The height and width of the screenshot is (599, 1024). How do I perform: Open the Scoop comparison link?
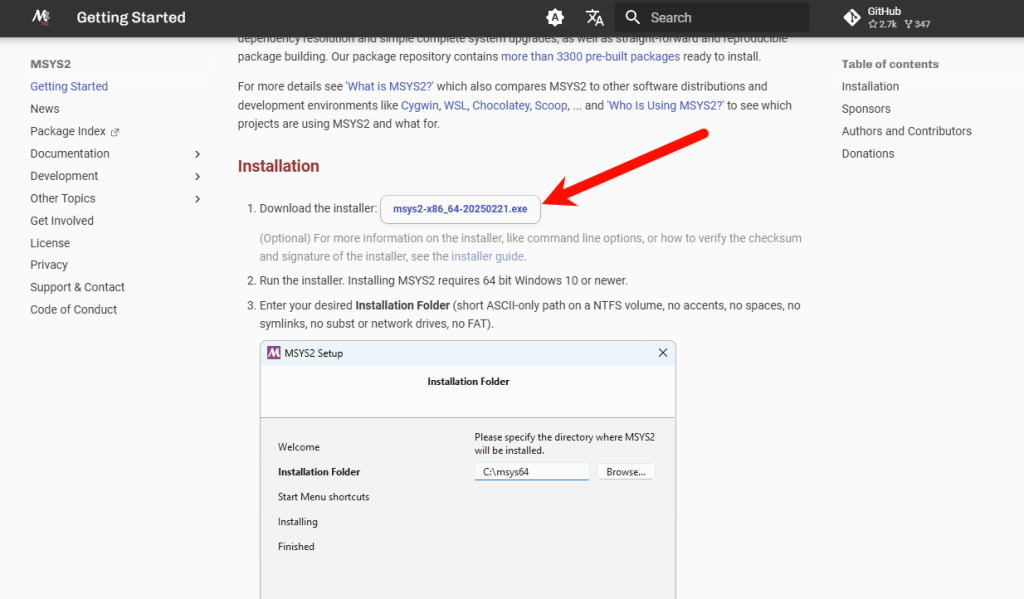551,105
